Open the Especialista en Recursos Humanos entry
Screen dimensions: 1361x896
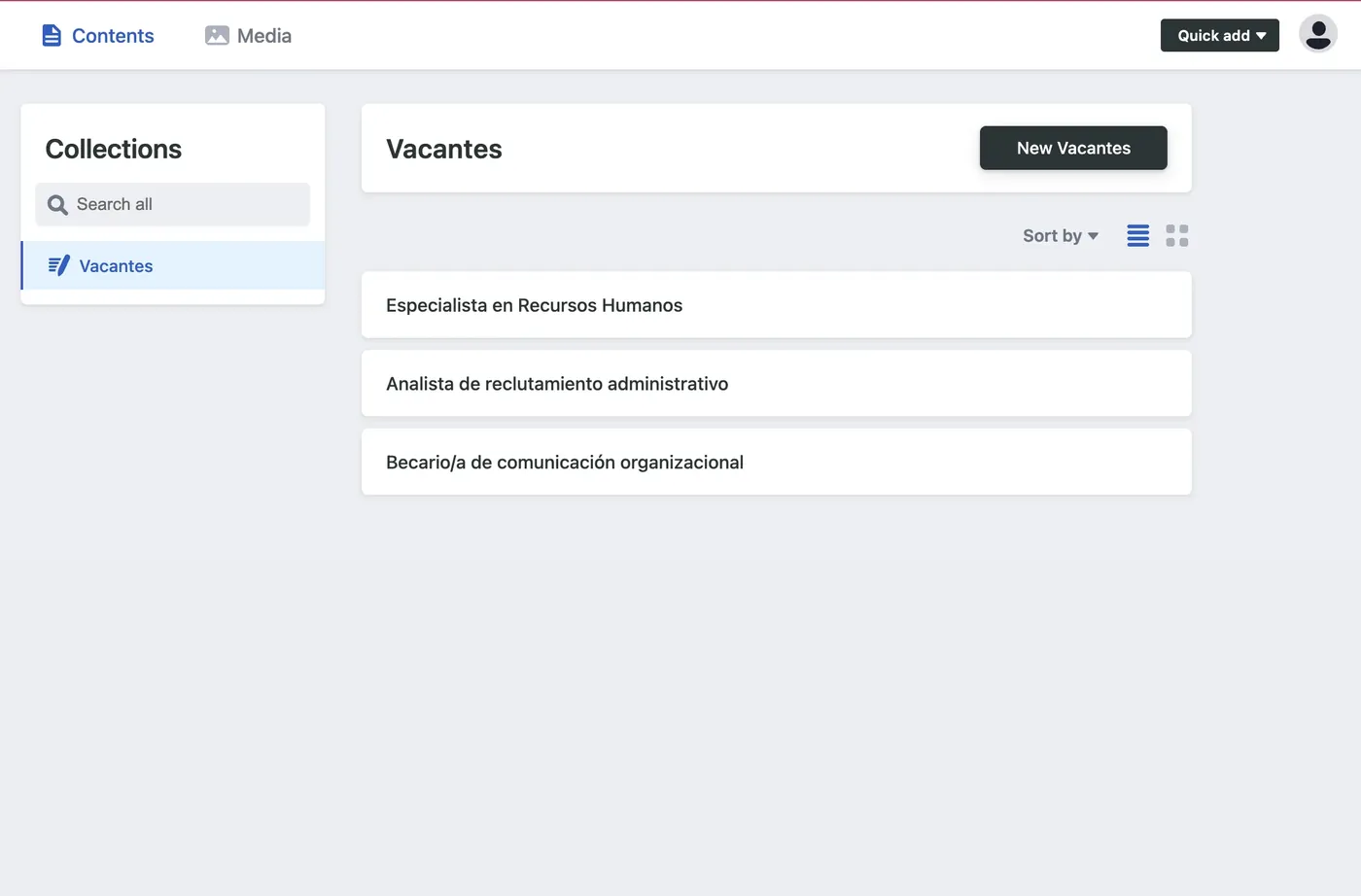tap(535, 304)
